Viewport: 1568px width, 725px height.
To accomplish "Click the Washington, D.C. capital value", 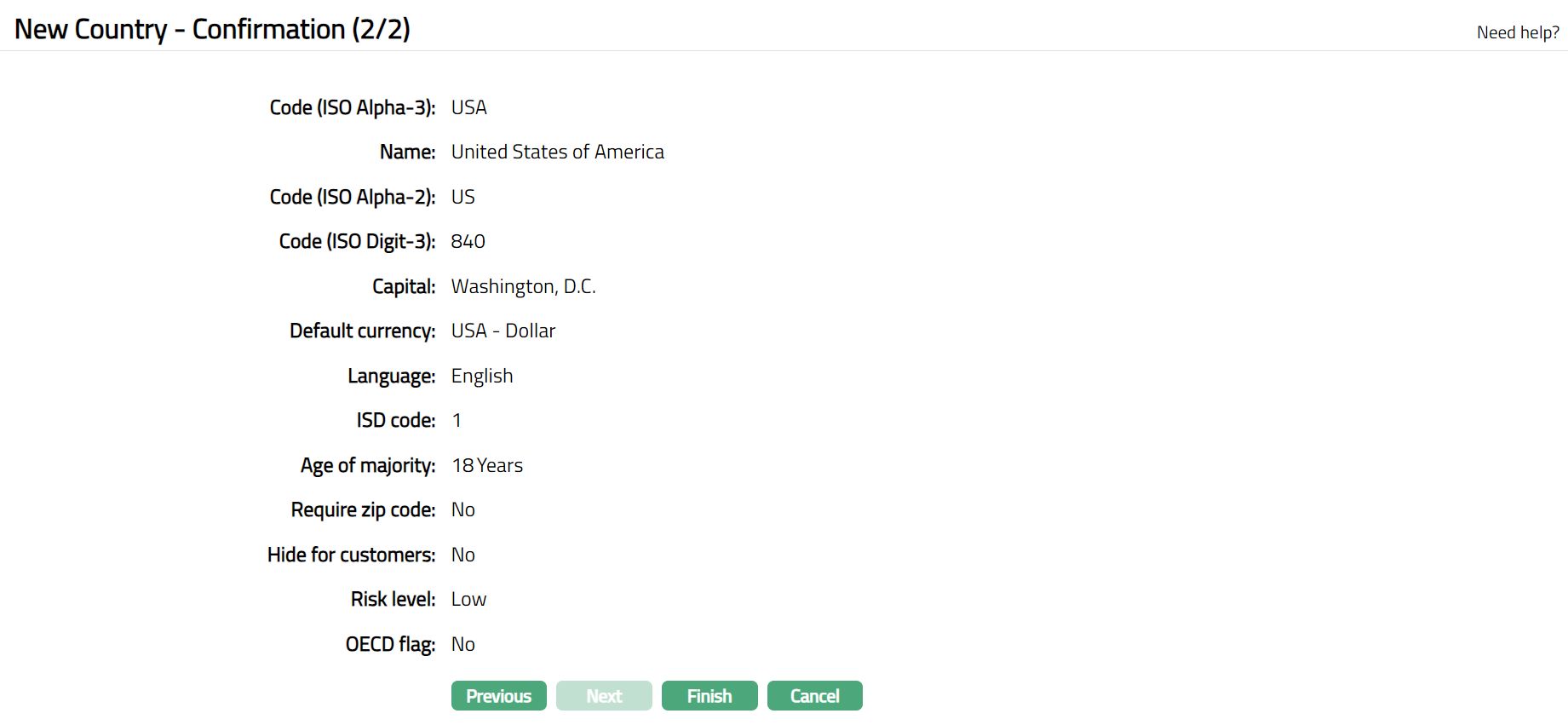I will (523, 286).
